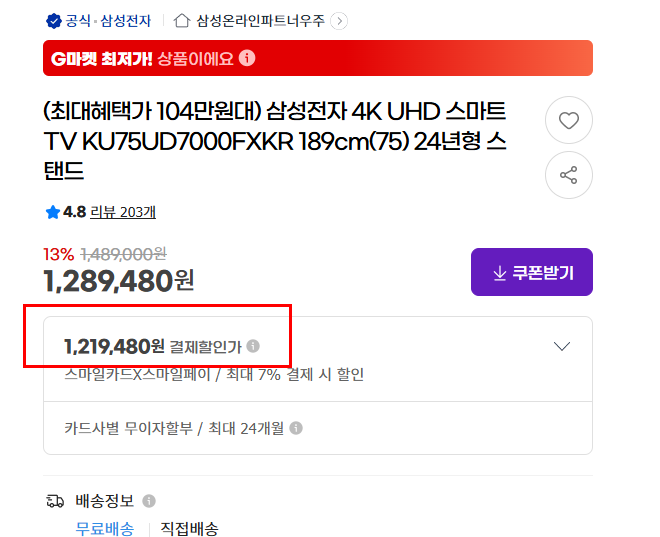
Task: Click info icon next to 배송정보
Action: point(149,500)
